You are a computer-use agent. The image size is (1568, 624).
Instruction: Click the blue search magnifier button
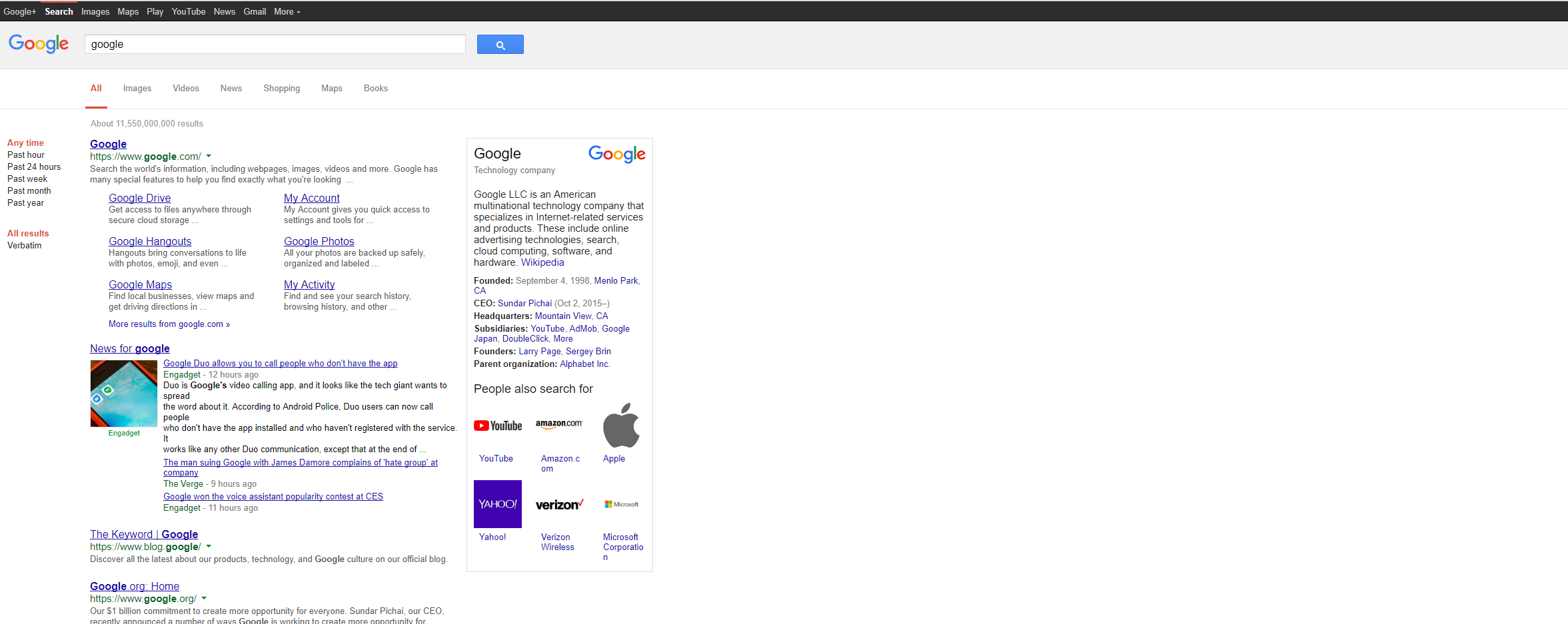(500, 44)
